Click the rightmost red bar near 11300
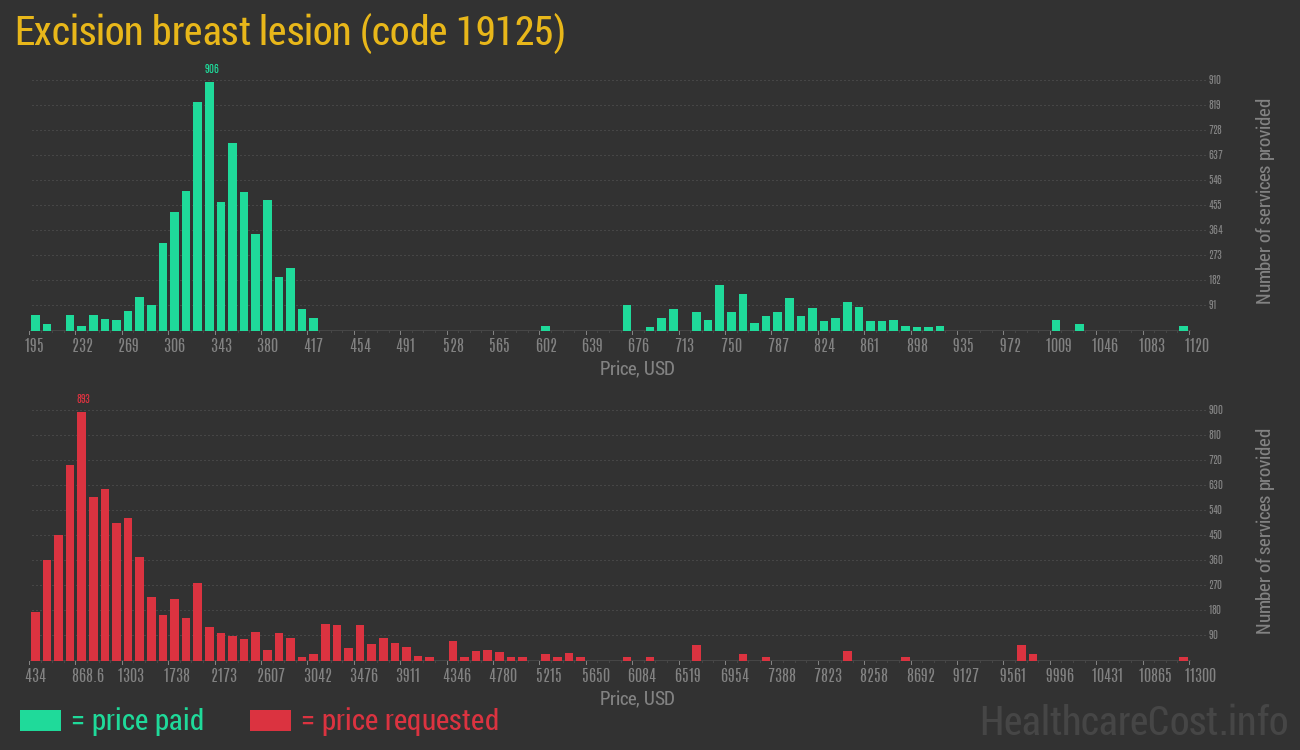 point(1183,658)
